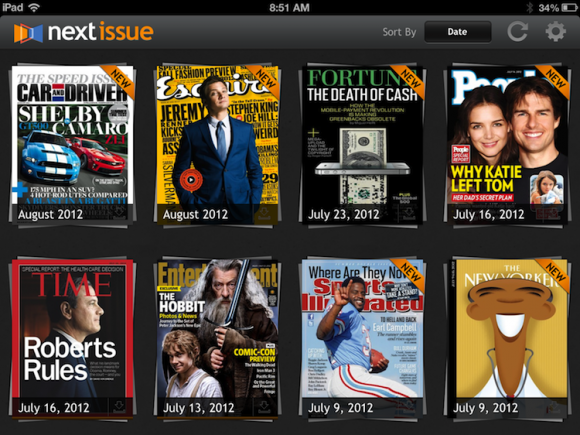Tap the 8:51 AM clock
The width and height of the screenshot is (580, 435).
click(290, 7)
